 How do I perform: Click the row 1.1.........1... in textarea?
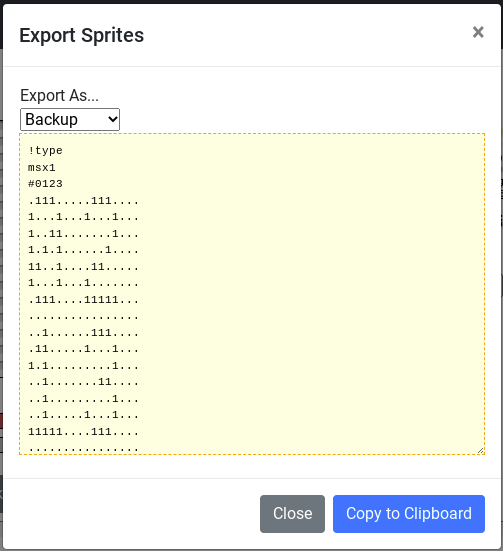83,366
